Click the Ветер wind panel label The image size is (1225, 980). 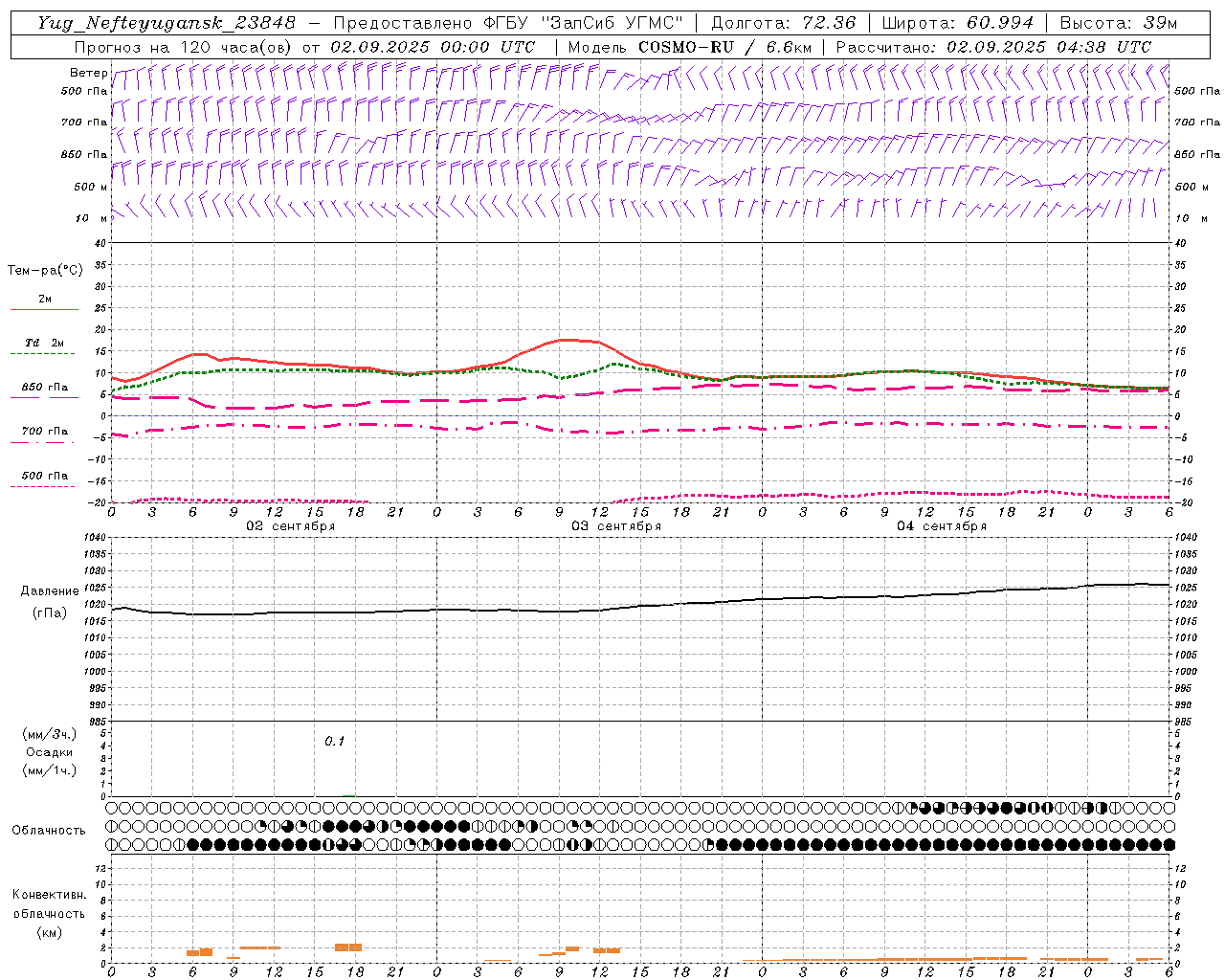click(x=88, y=73)
